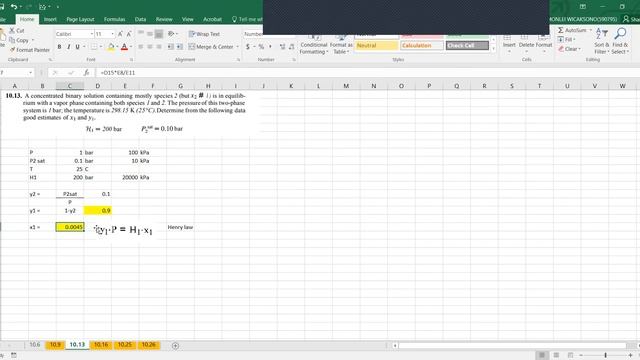
Task: Apply the yellow fill color bucket
Action: pyautogui.click(x=111, y=47)
